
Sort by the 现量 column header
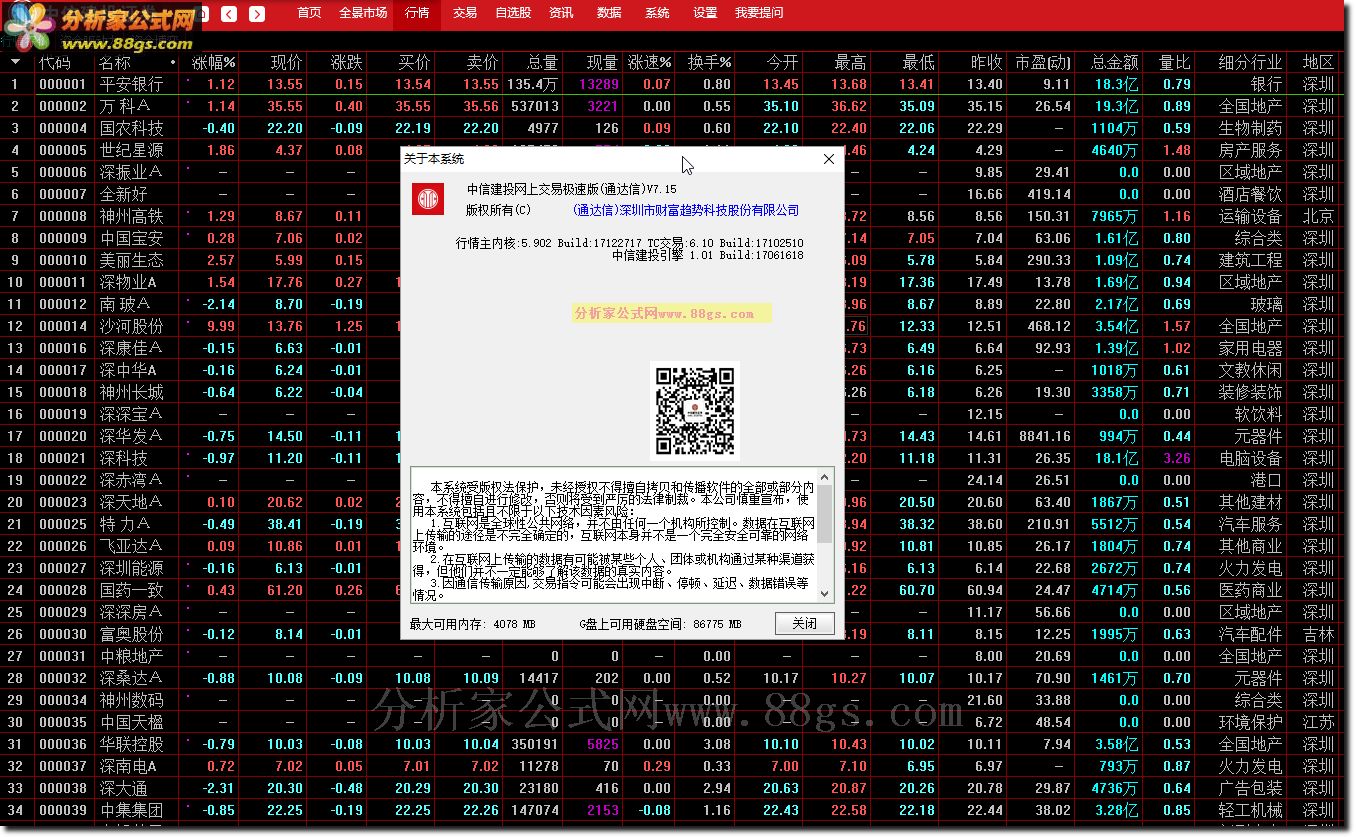[602, 62]
